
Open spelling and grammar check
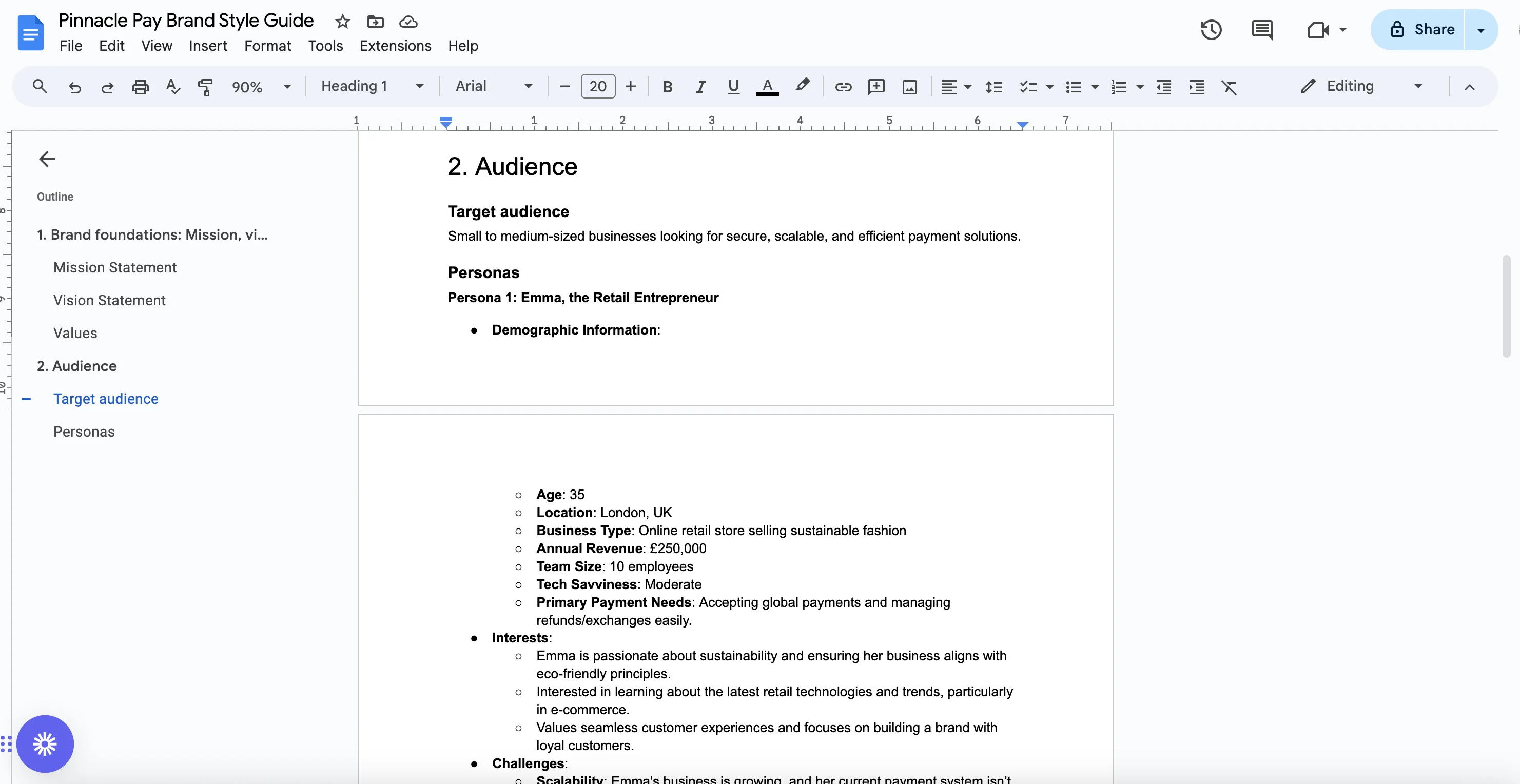click(x=172, y=87)
